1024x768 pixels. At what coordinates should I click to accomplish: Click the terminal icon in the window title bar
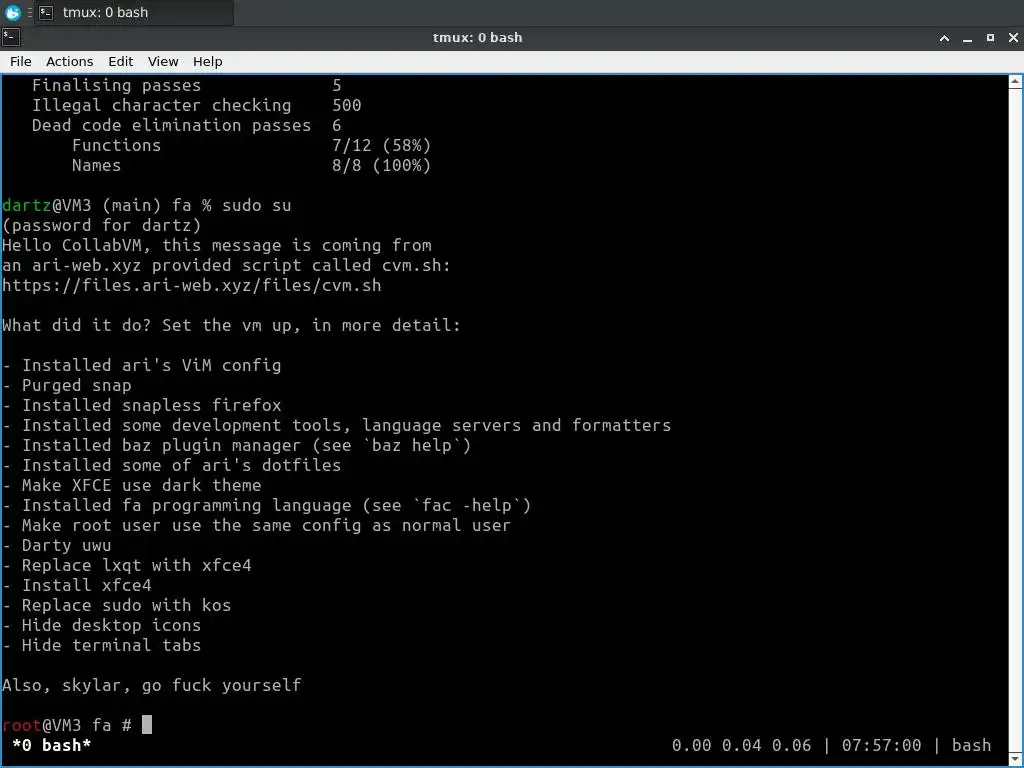tap(11, 37)
